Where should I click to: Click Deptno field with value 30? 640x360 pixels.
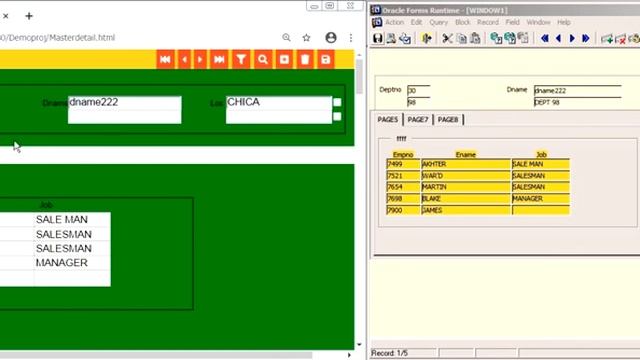(418, 91)
